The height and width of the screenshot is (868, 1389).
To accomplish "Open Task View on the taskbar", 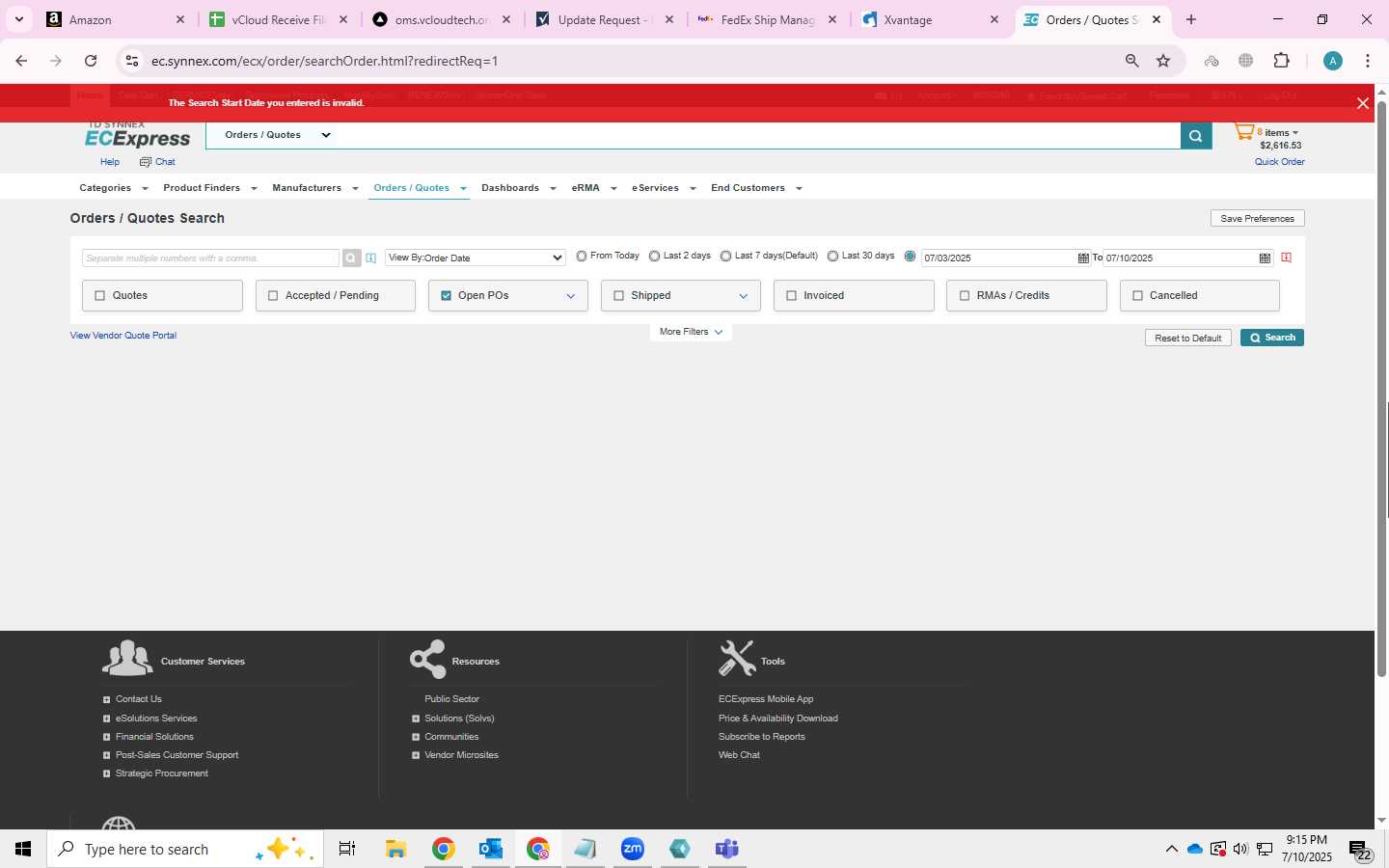I will 347,849.
